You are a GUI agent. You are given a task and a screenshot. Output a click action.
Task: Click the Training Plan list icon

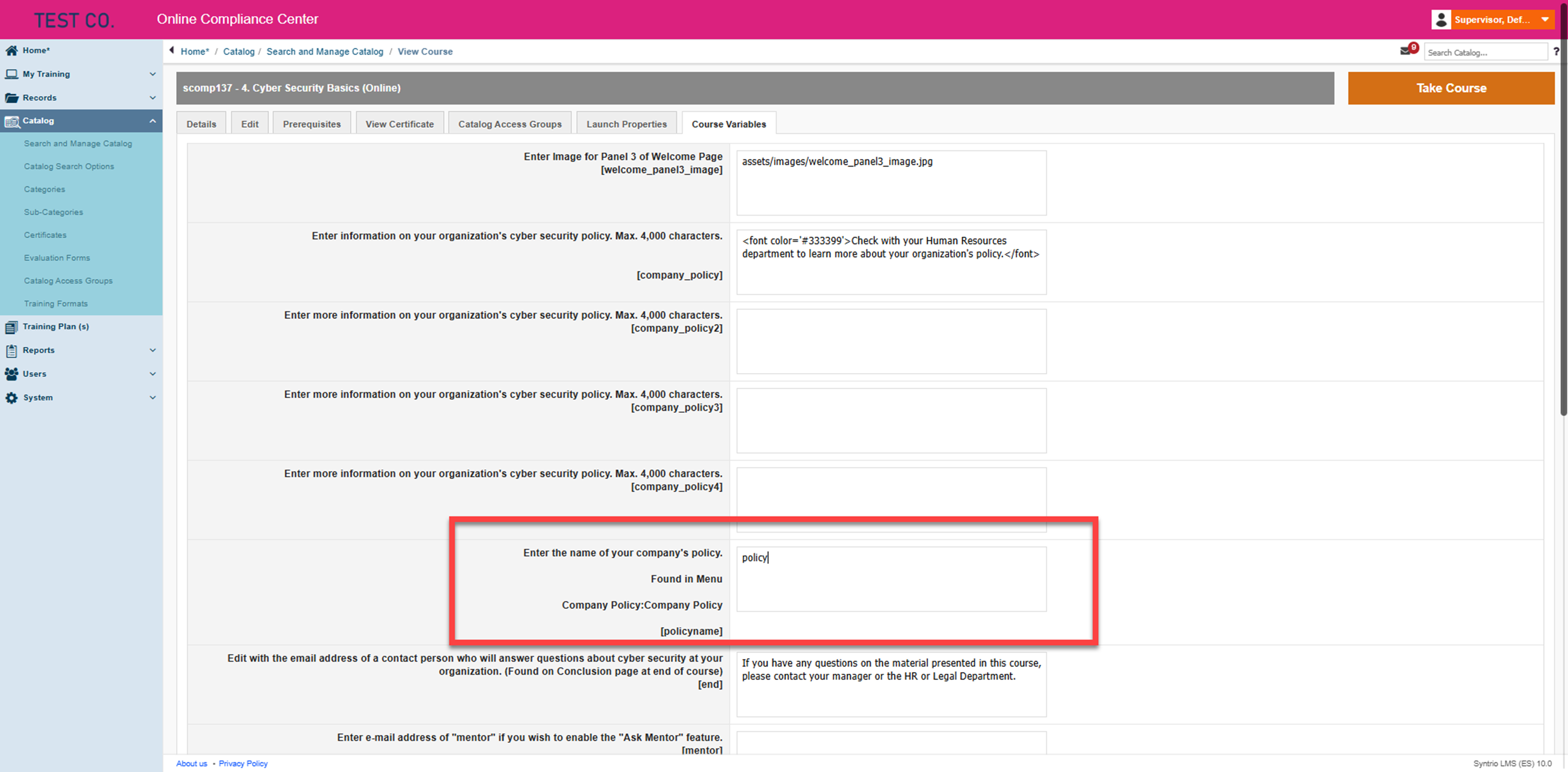pos(11,327)
